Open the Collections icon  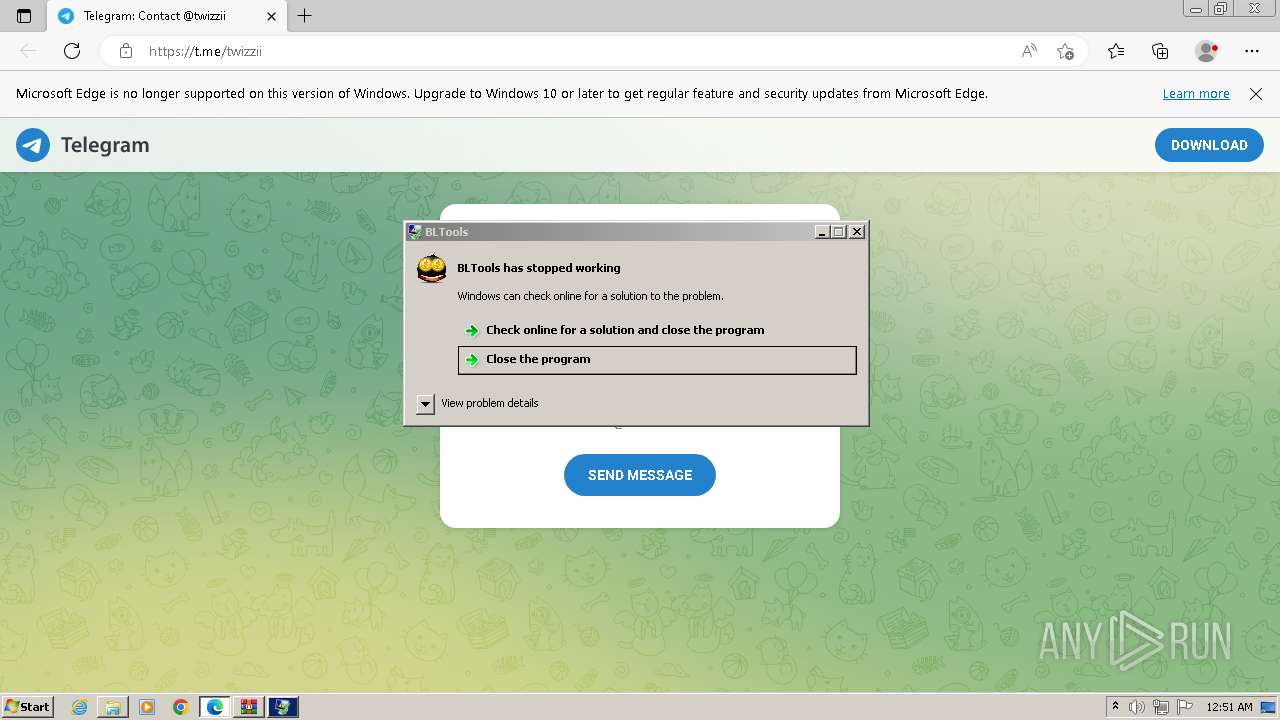(x=1160, y=51)
